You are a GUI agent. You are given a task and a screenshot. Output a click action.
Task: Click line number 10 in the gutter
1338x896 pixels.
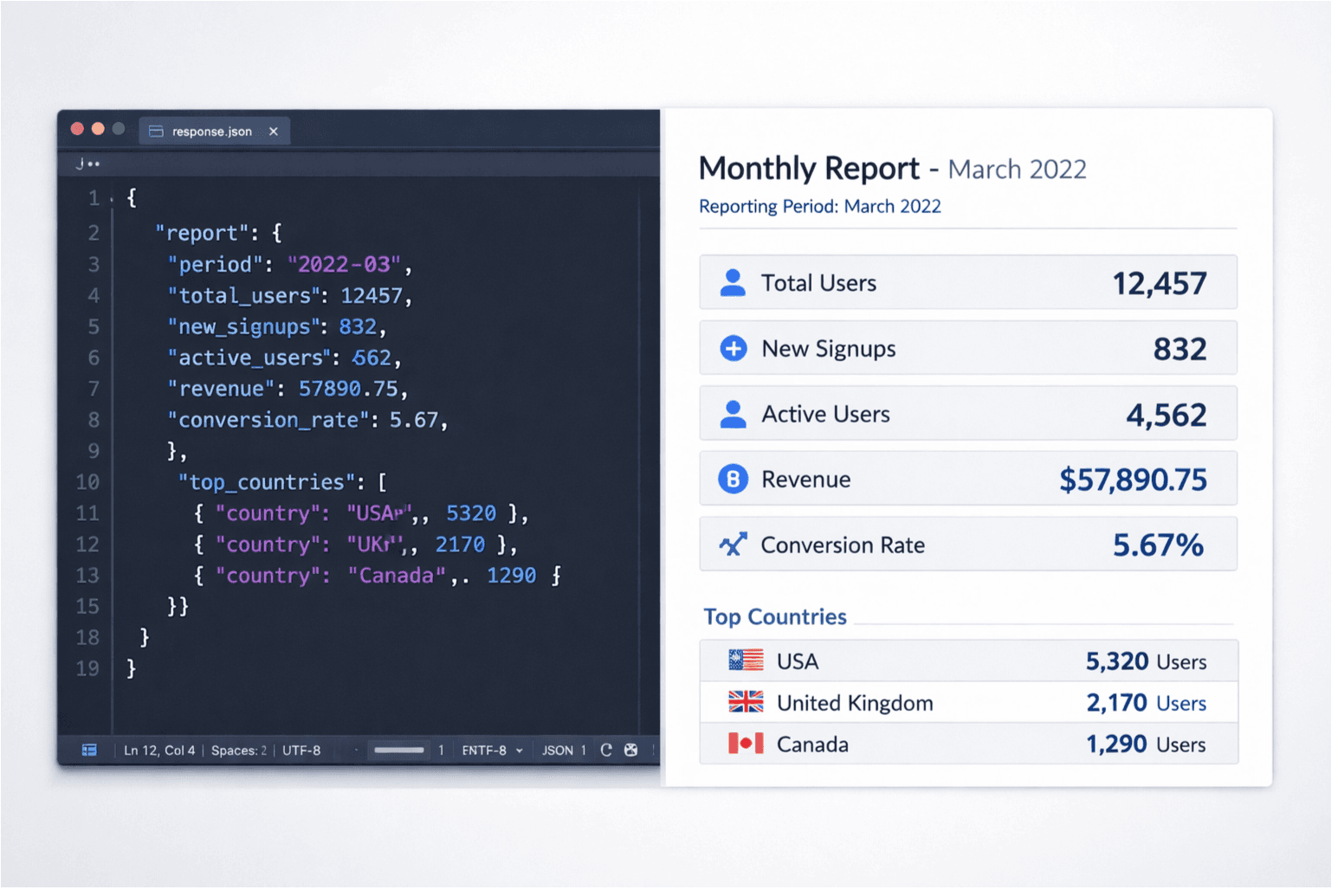(x=87, y=482)
